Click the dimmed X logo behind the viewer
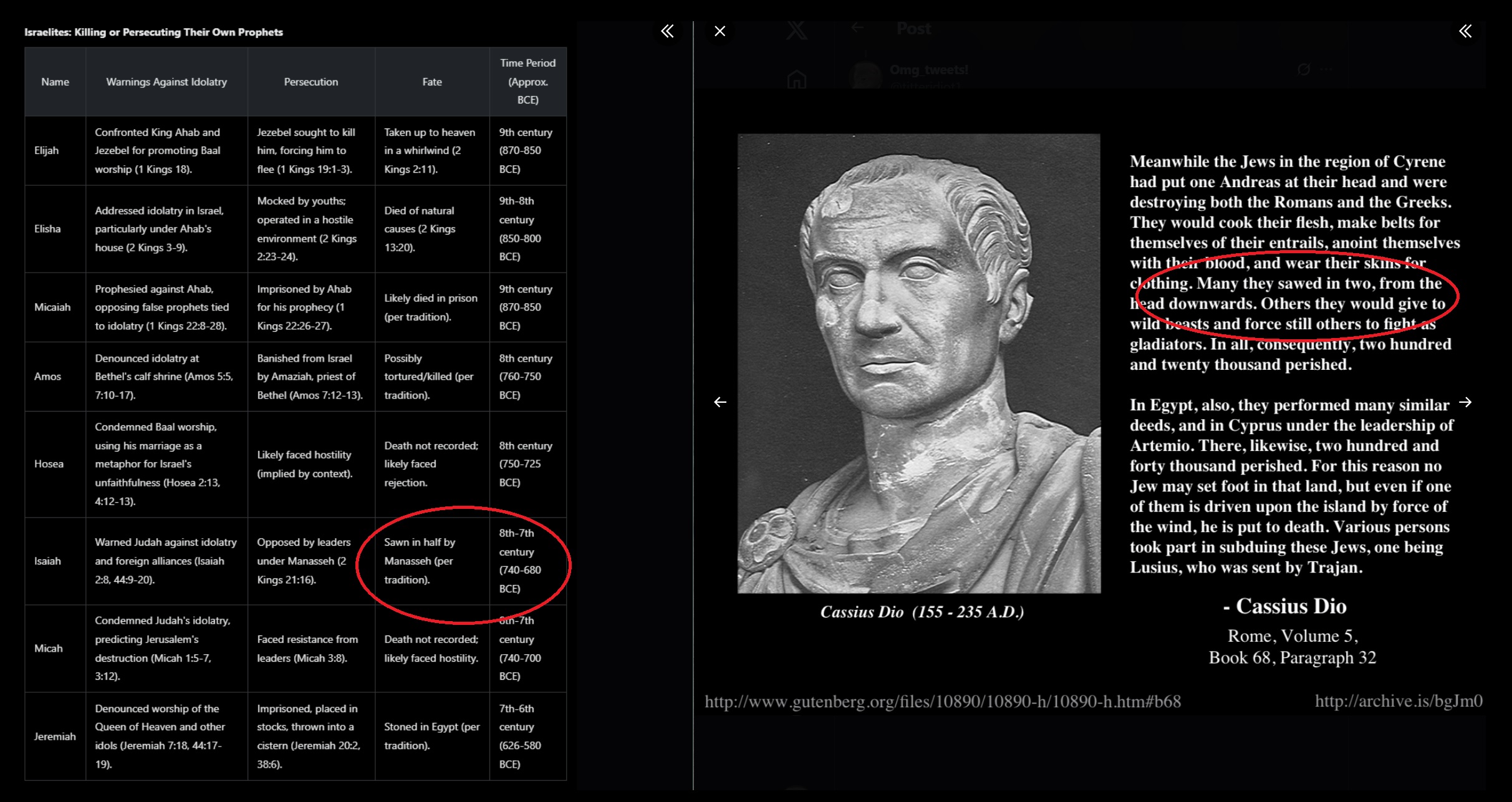1512x802 pixels. click(796, 29)
